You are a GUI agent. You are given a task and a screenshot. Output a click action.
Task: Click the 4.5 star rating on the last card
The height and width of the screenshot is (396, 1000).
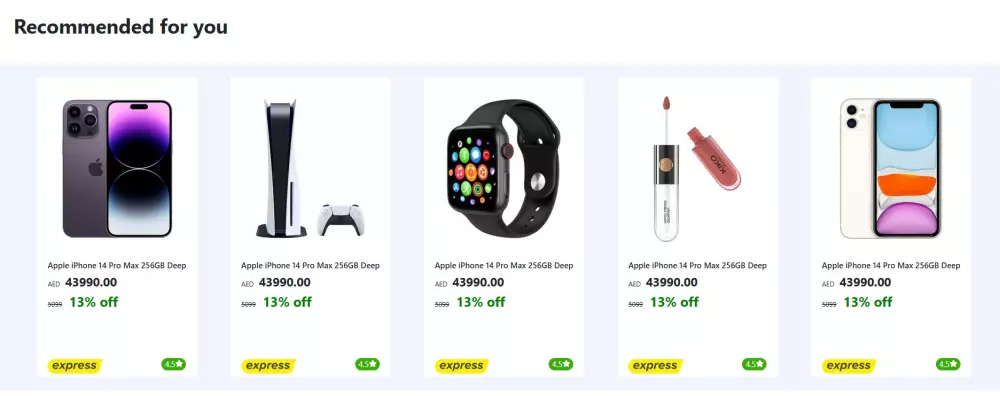(x=948, y=364)
